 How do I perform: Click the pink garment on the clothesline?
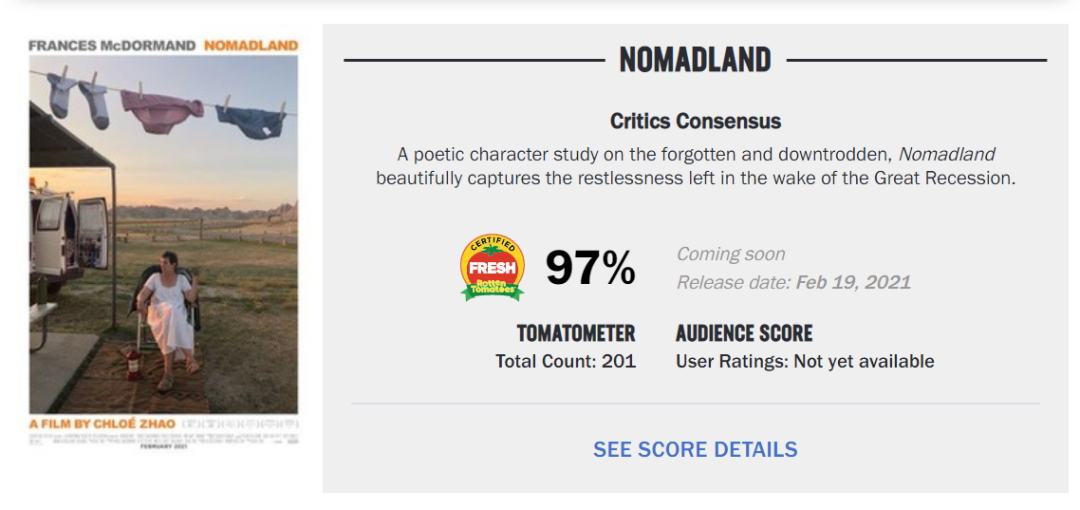coord(162,110)
